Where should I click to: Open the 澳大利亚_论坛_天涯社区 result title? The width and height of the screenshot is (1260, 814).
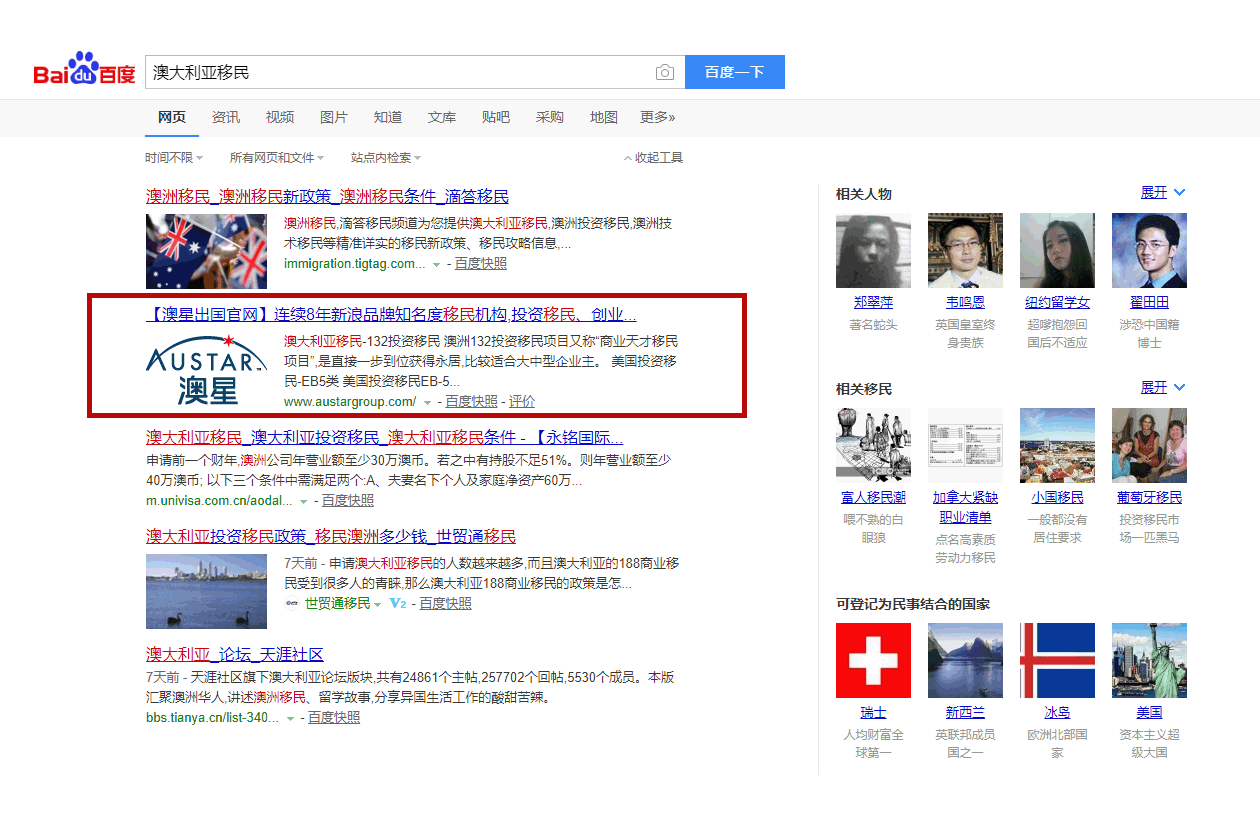(x=235, y=654)
